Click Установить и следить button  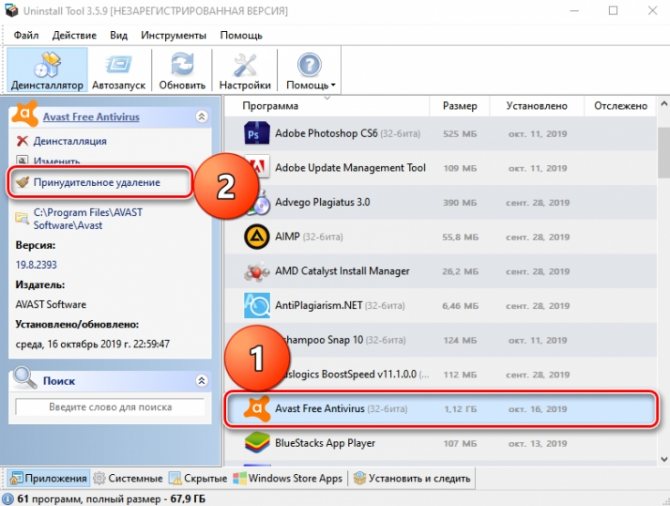(x=412, y=478)
